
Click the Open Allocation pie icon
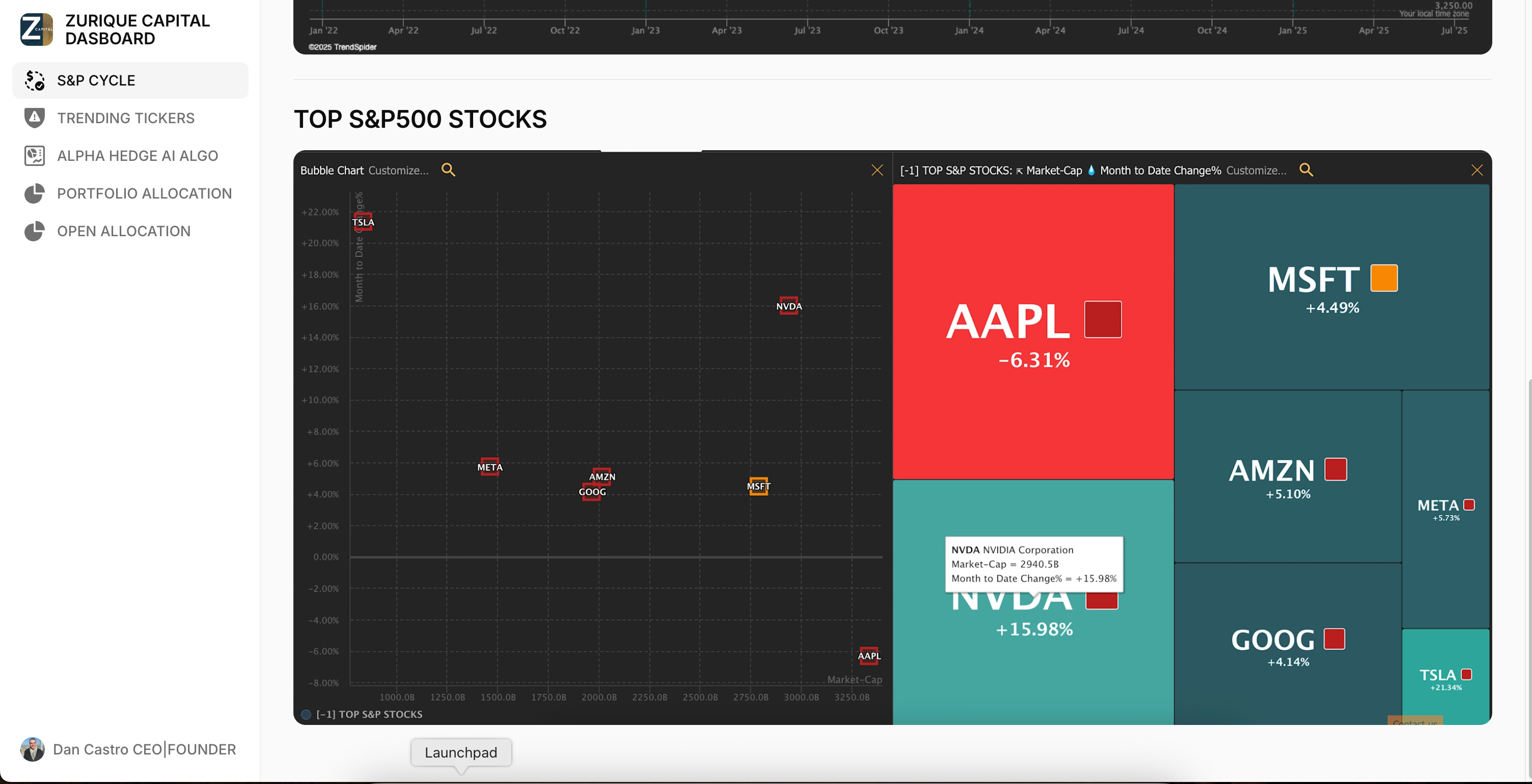(x=35, y=231)
